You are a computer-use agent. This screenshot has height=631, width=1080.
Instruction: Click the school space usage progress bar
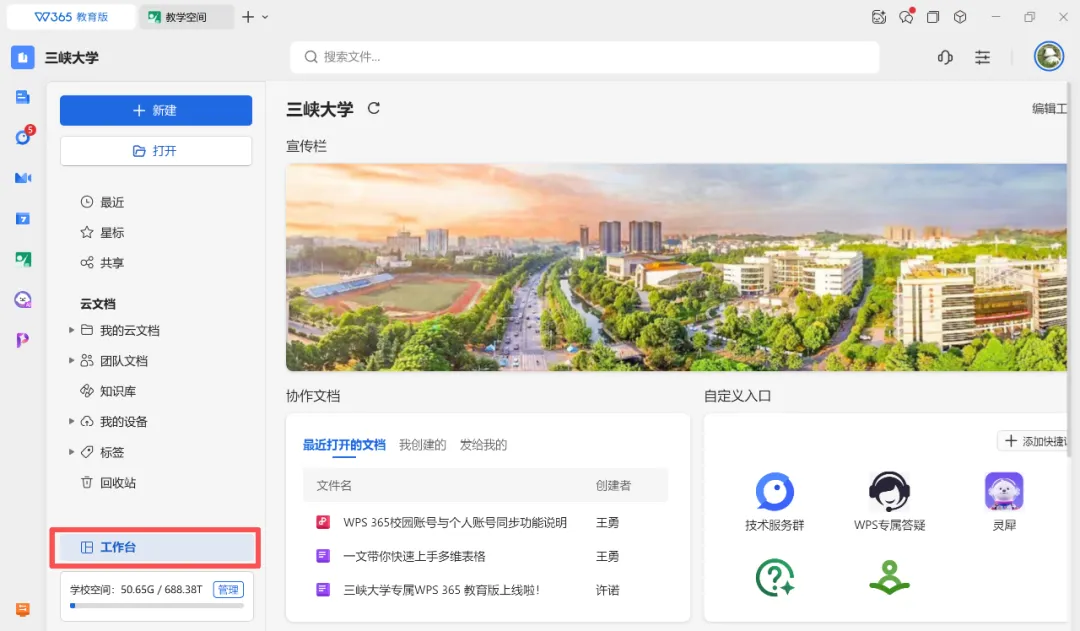point(157,606)
